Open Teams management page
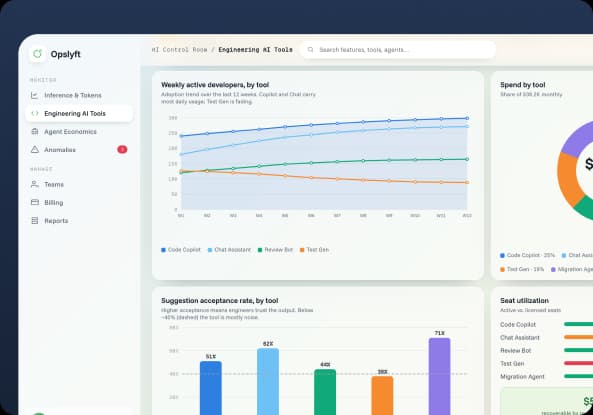 coord(79,185)
